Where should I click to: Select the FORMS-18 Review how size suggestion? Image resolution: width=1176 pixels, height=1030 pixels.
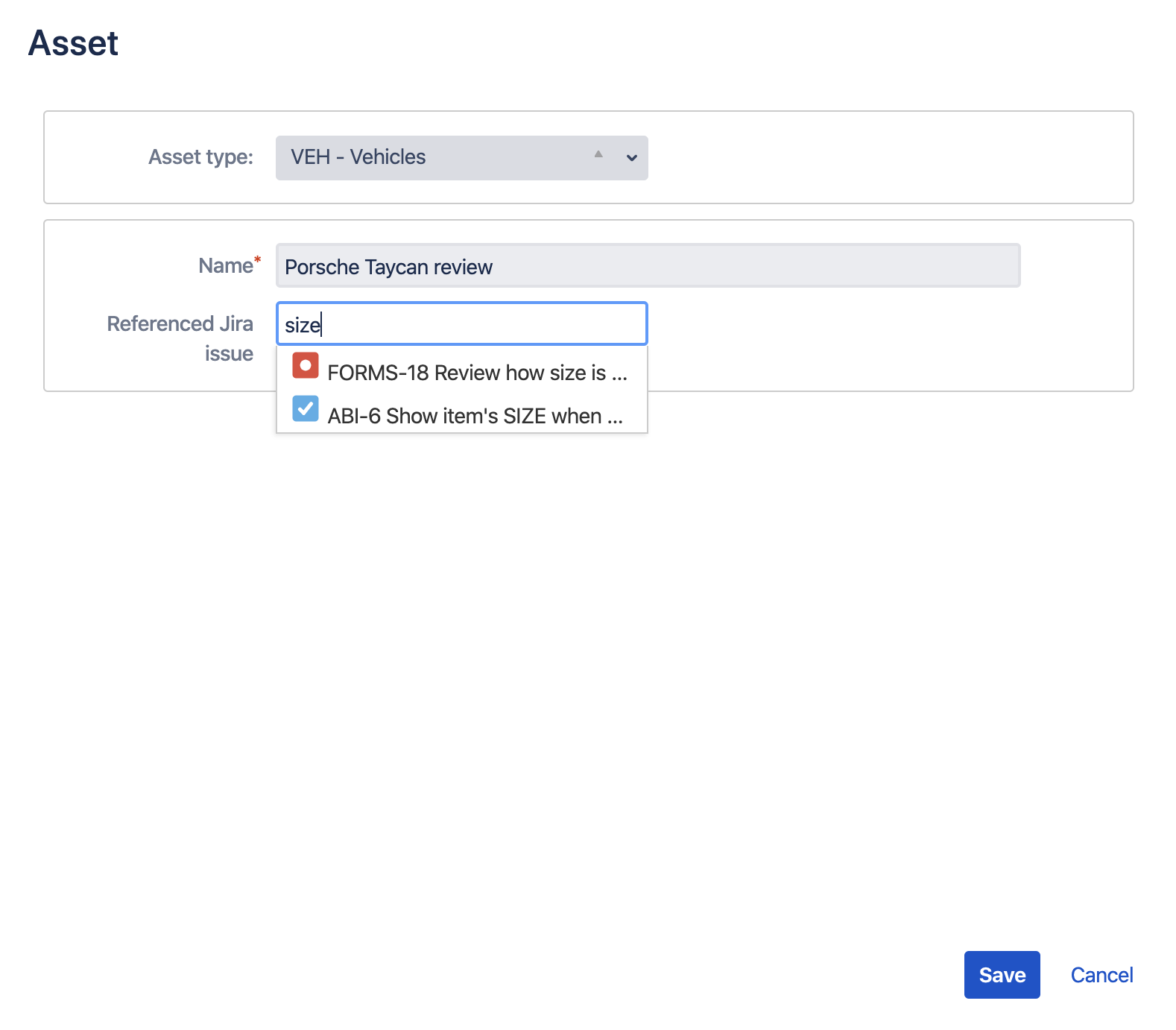point(467,373)
